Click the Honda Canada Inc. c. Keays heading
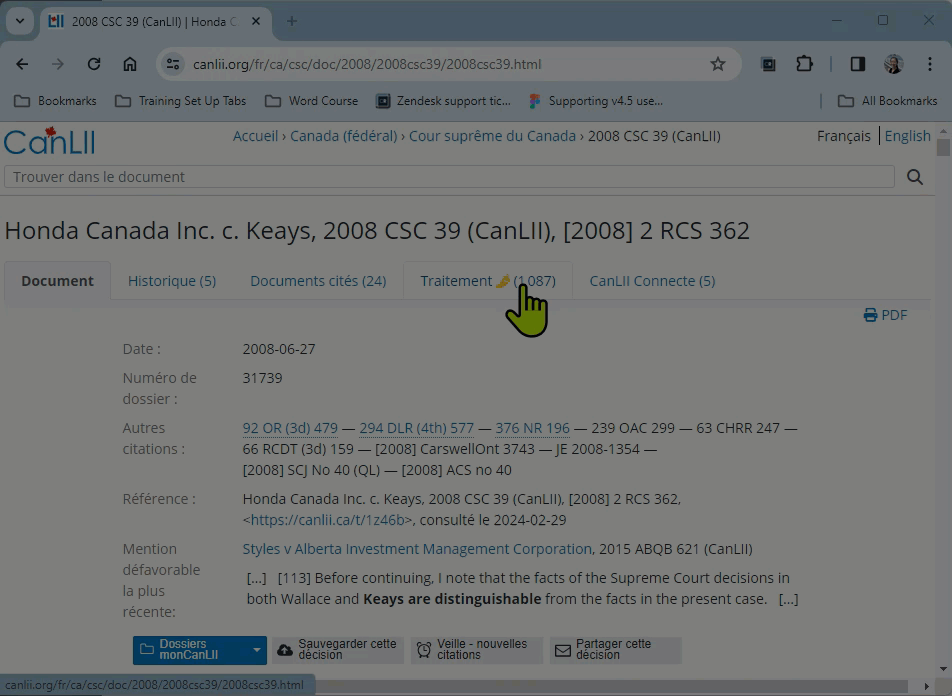Viewport: 952px width, 696px height. click(x=377, y=231)
